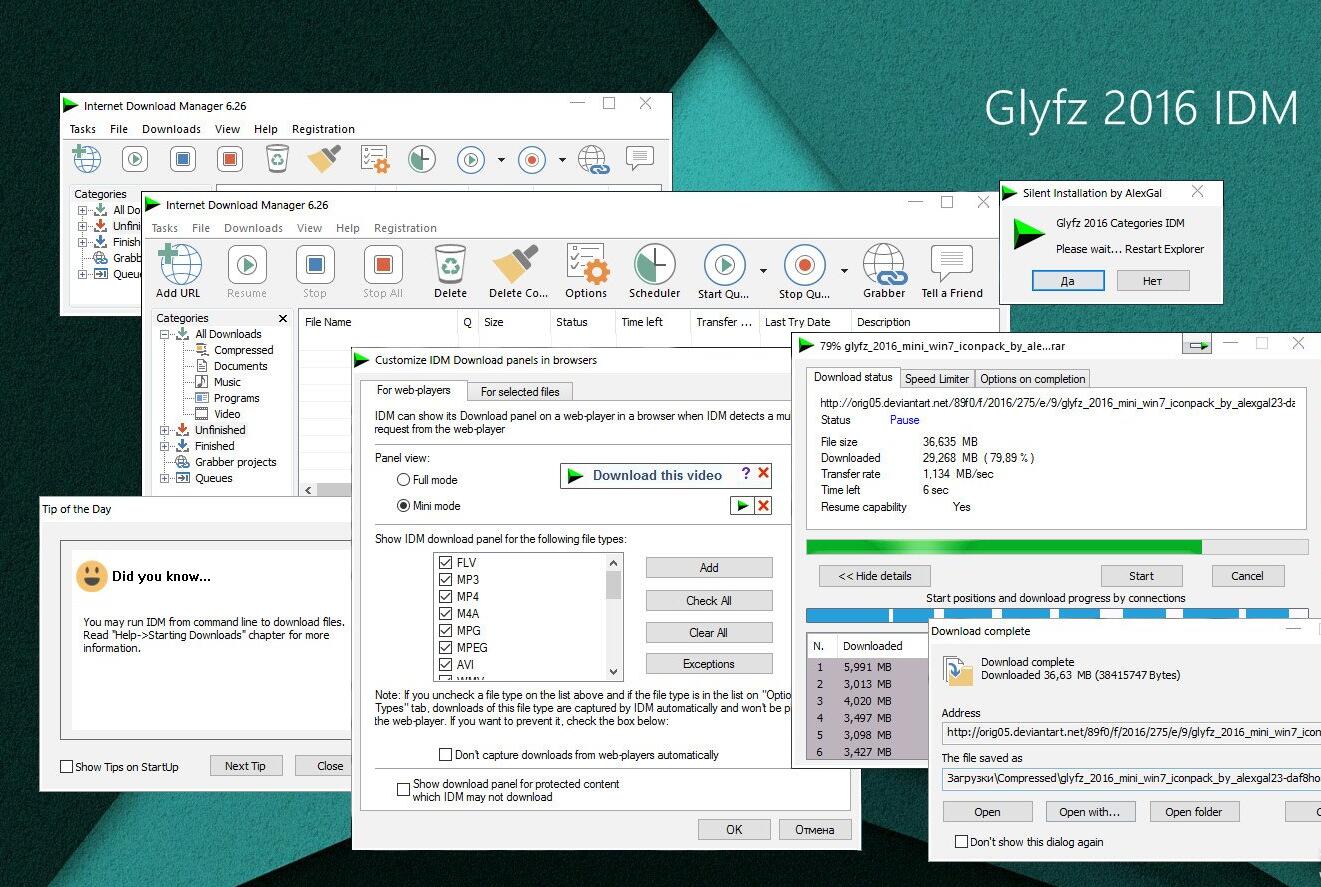Click the Delete recycle bin icon

click(x=450, y=265)
